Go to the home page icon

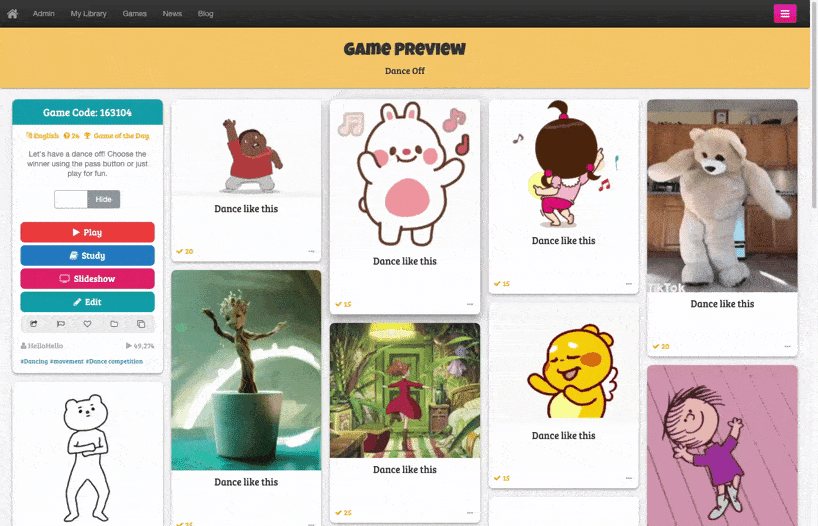[x=13, y=14]
